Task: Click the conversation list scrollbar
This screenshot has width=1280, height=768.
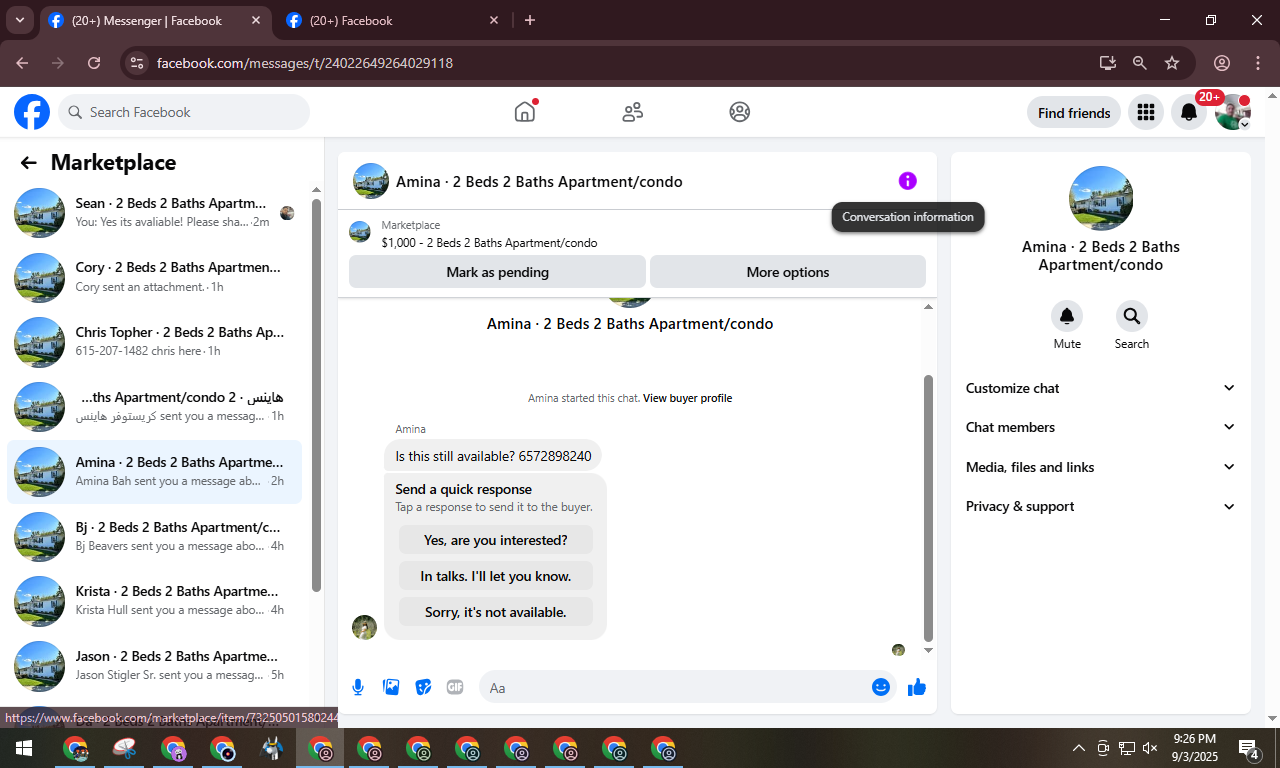Action: point(317,395)
